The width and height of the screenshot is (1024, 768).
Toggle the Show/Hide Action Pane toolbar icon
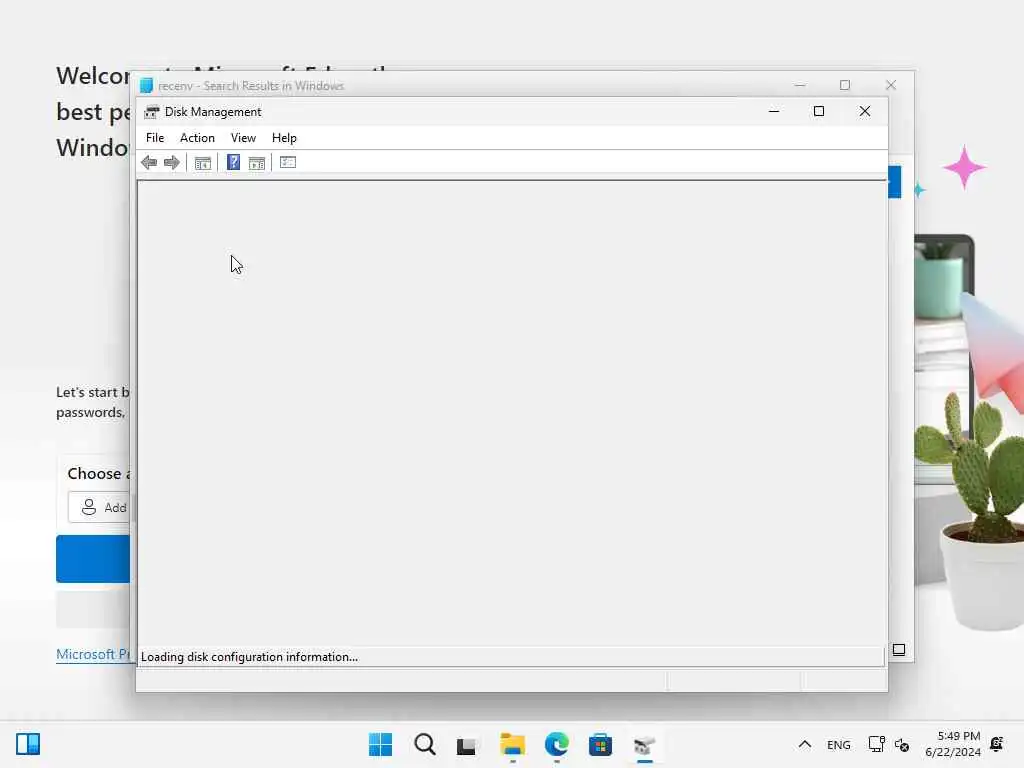(x=257, y=163)
